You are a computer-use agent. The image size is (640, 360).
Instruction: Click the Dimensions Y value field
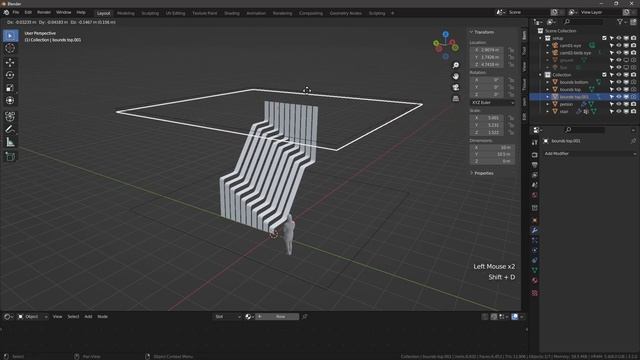[x=493, y=154]
